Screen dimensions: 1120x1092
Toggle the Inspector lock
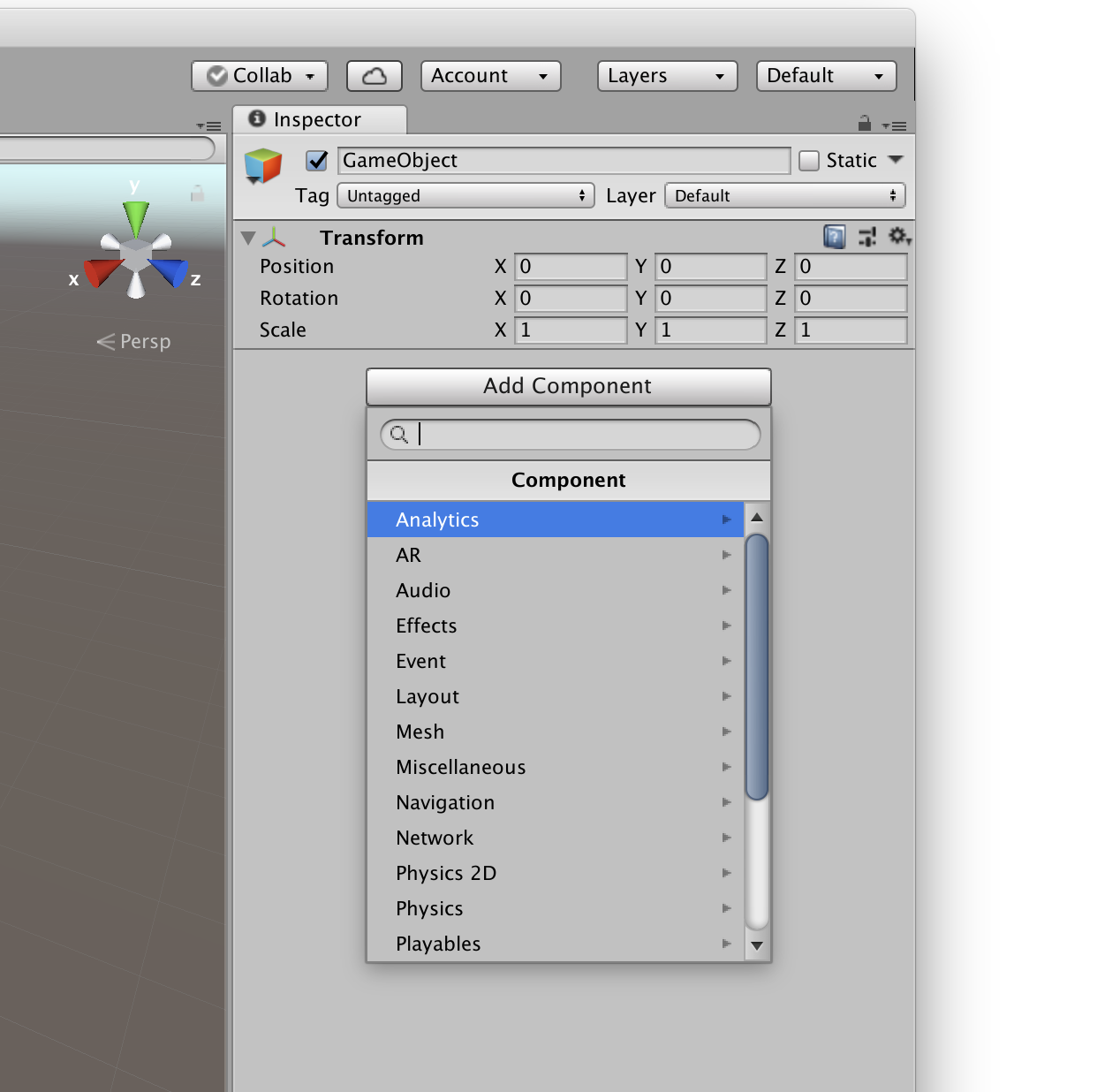[x=864, y=124]
